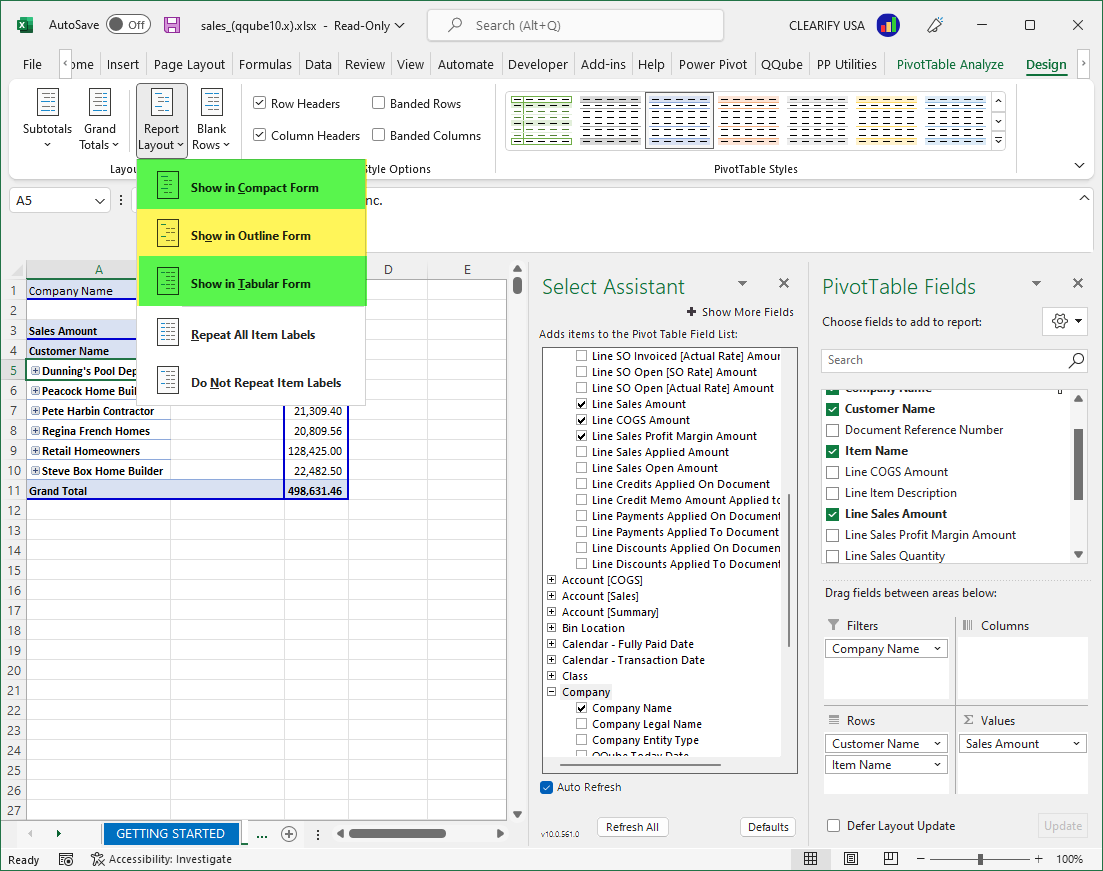Click the search magnifier in PivotTable Fields
The width and height of the screenshot is (1103, 871).
[x=1076, y=360]
